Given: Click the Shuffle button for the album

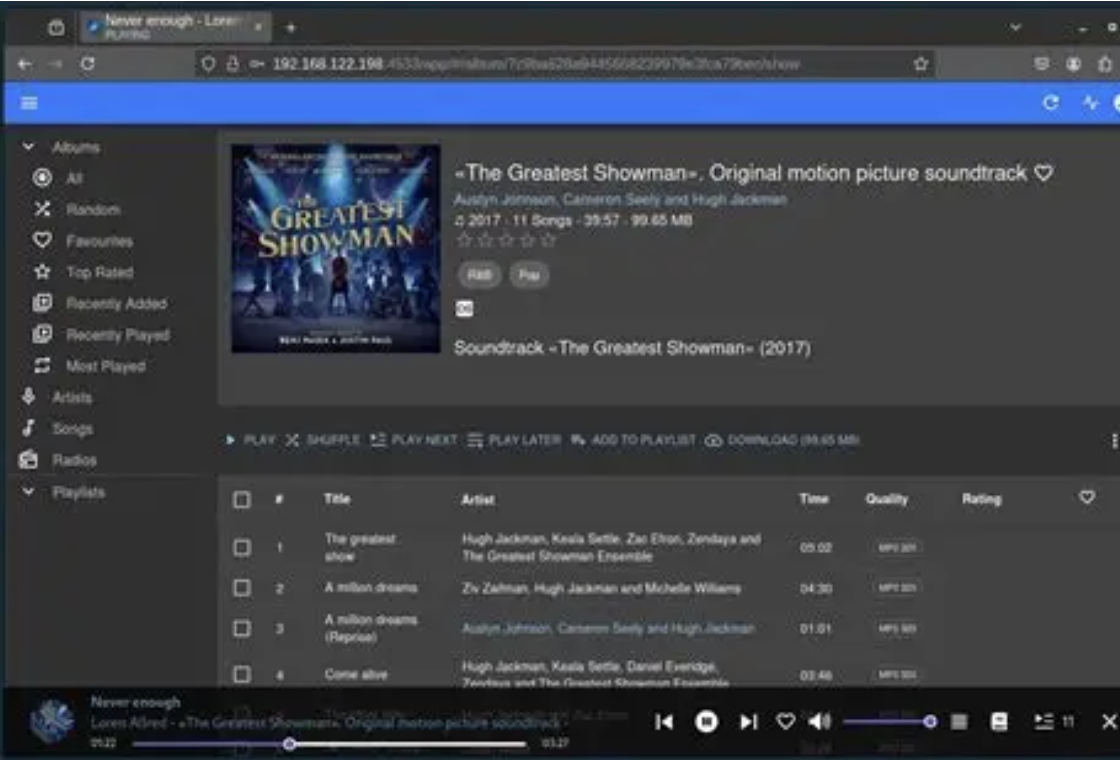Looking at the screenshot, I should point(322,440).
